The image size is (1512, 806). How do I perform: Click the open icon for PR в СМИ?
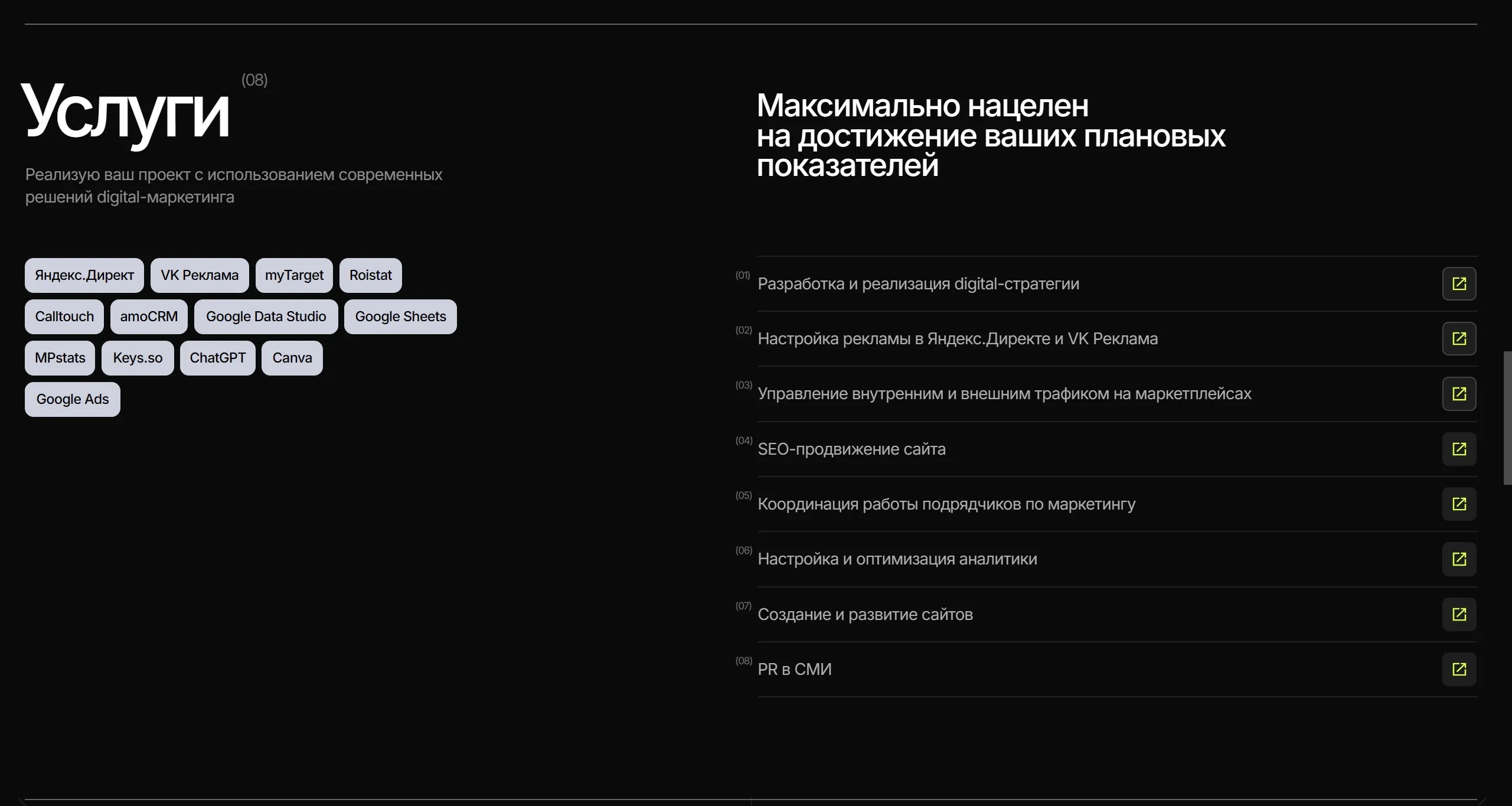1459,670
